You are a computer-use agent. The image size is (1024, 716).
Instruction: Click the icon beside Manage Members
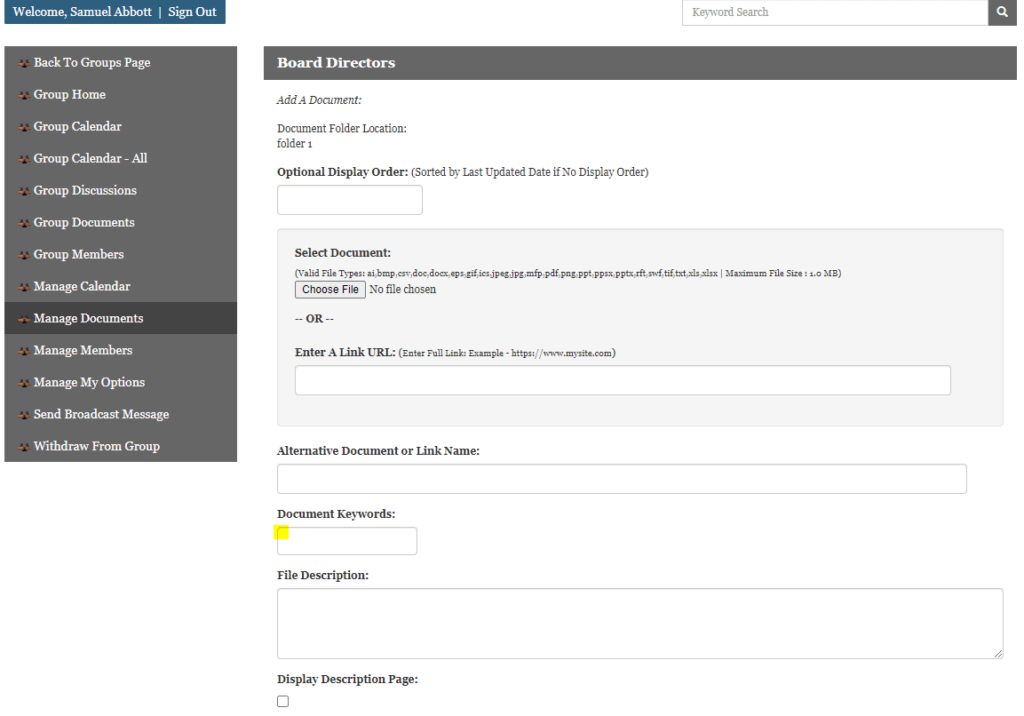coord(23,351)
